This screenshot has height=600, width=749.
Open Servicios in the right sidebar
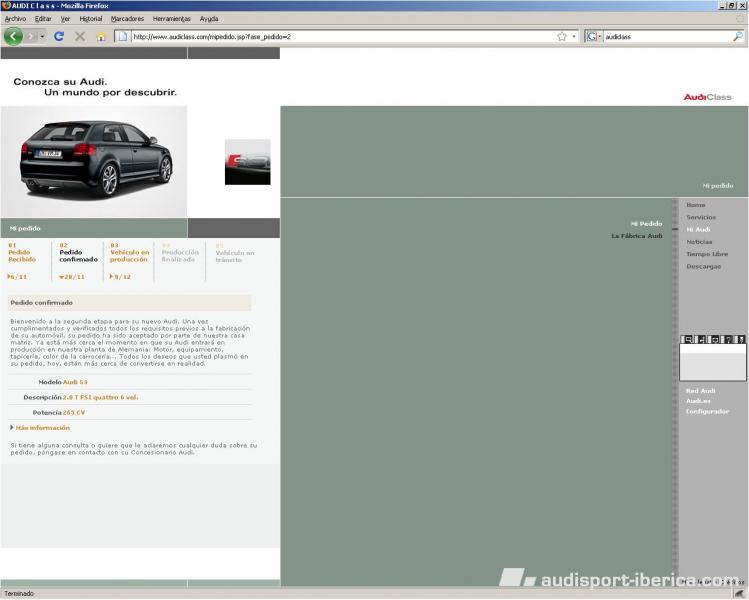701,217
